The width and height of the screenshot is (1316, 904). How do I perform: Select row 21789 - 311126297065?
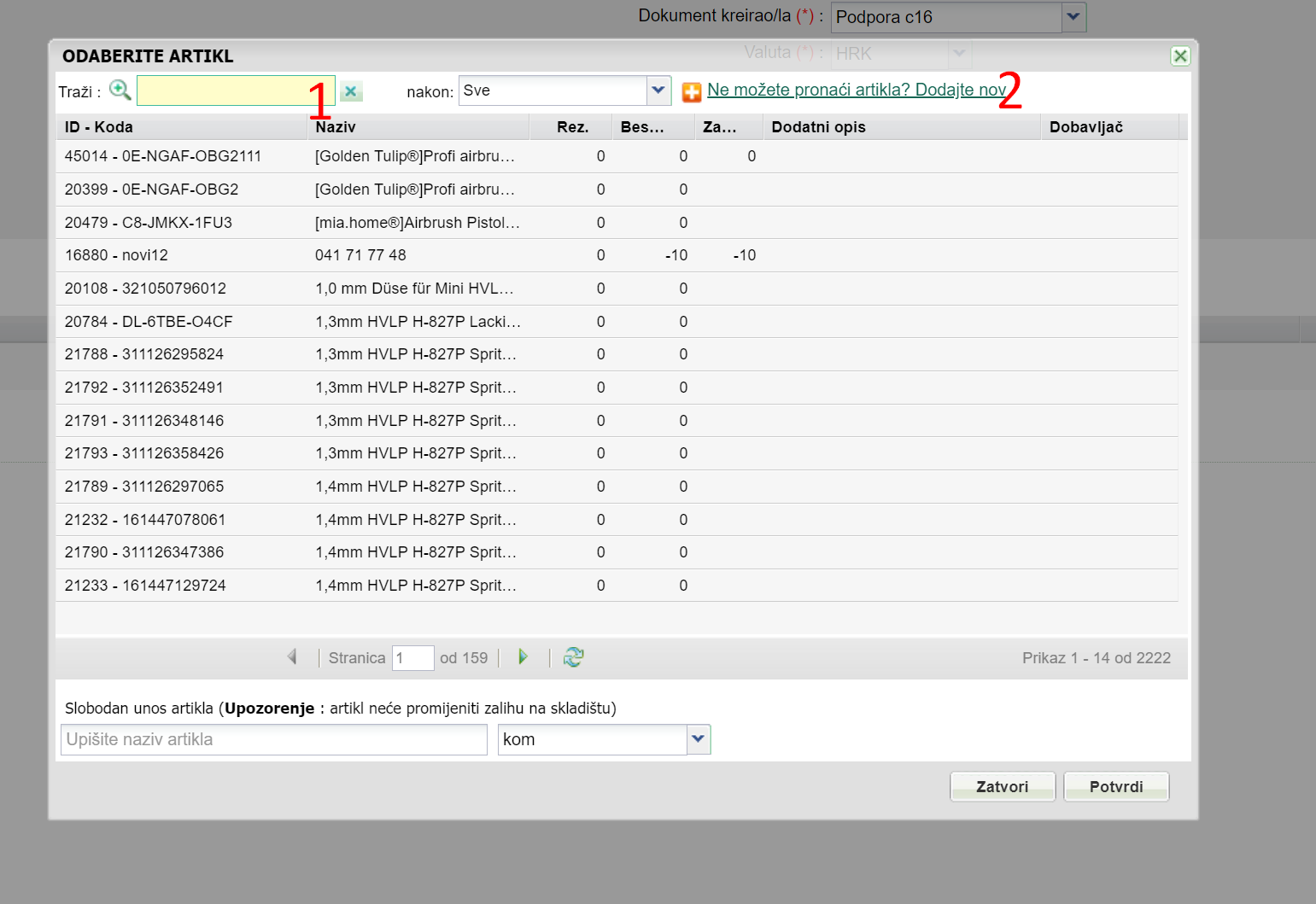pyautogui.click(x=617, y=487)
